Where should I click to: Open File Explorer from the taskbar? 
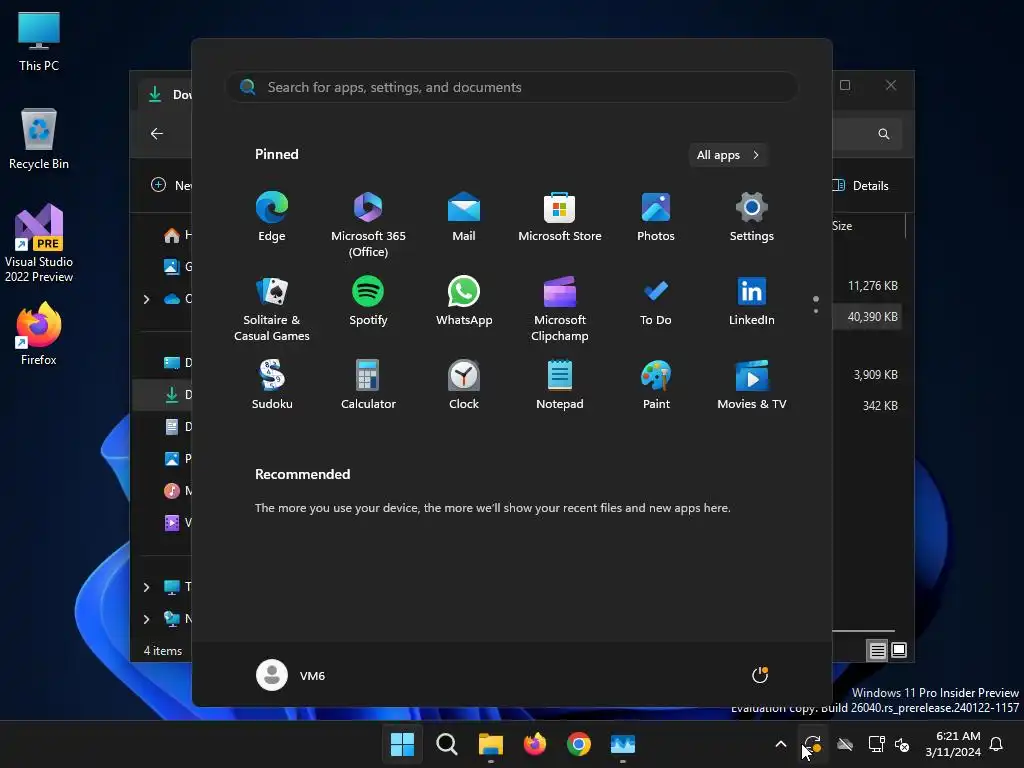490,744
